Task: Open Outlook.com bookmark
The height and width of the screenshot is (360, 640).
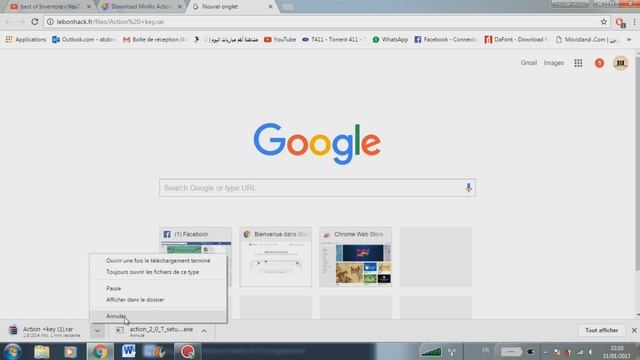Action: [84, 40]
